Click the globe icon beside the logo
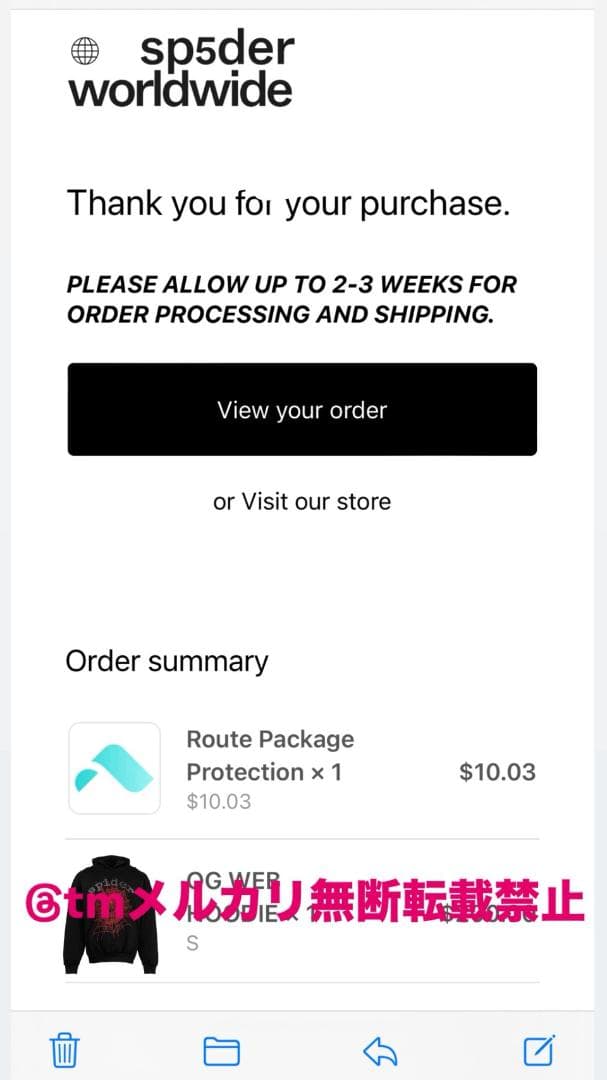 coord(86,50)
